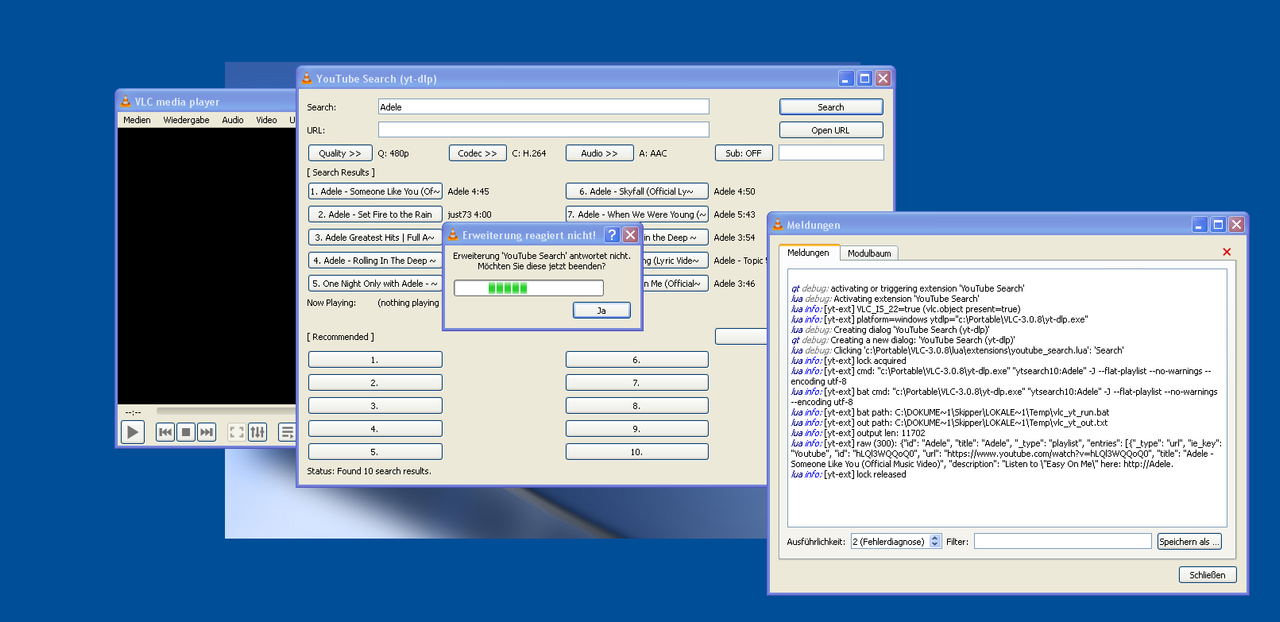1280x622 pixels.
Task: Click recommended slot button 2.
Action: (x=375, y=382)
